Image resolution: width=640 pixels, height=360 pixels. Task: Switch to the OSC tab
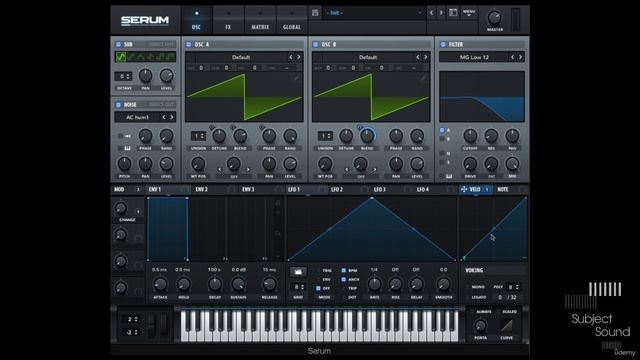[x=196, y=20]
